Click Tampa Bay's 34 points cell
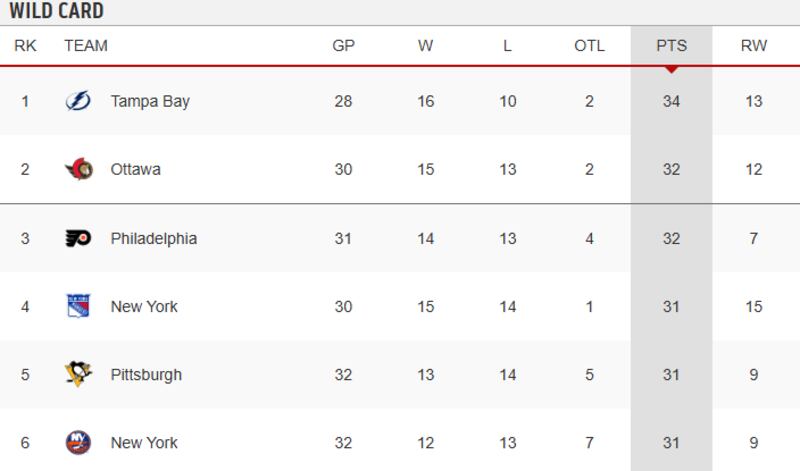800x471 pixels. [671, 101]
